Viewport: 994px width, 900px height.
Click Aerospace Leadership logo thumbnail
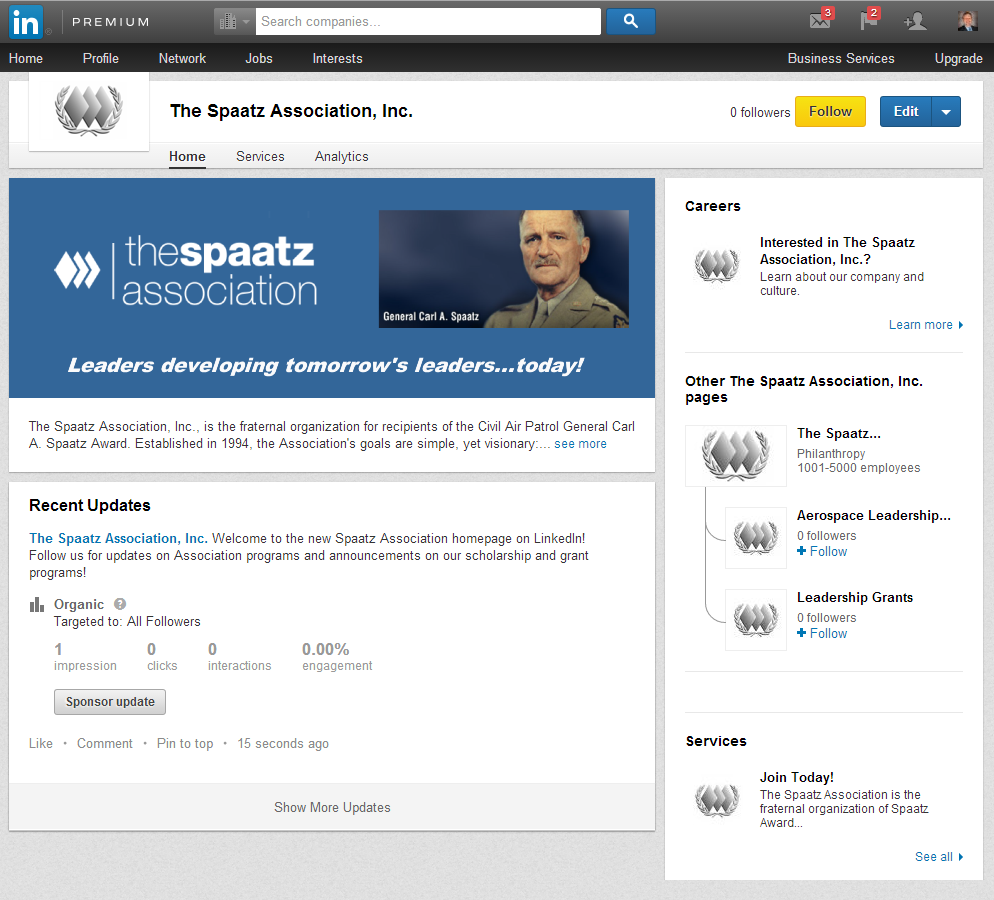[x=756, y=537]
